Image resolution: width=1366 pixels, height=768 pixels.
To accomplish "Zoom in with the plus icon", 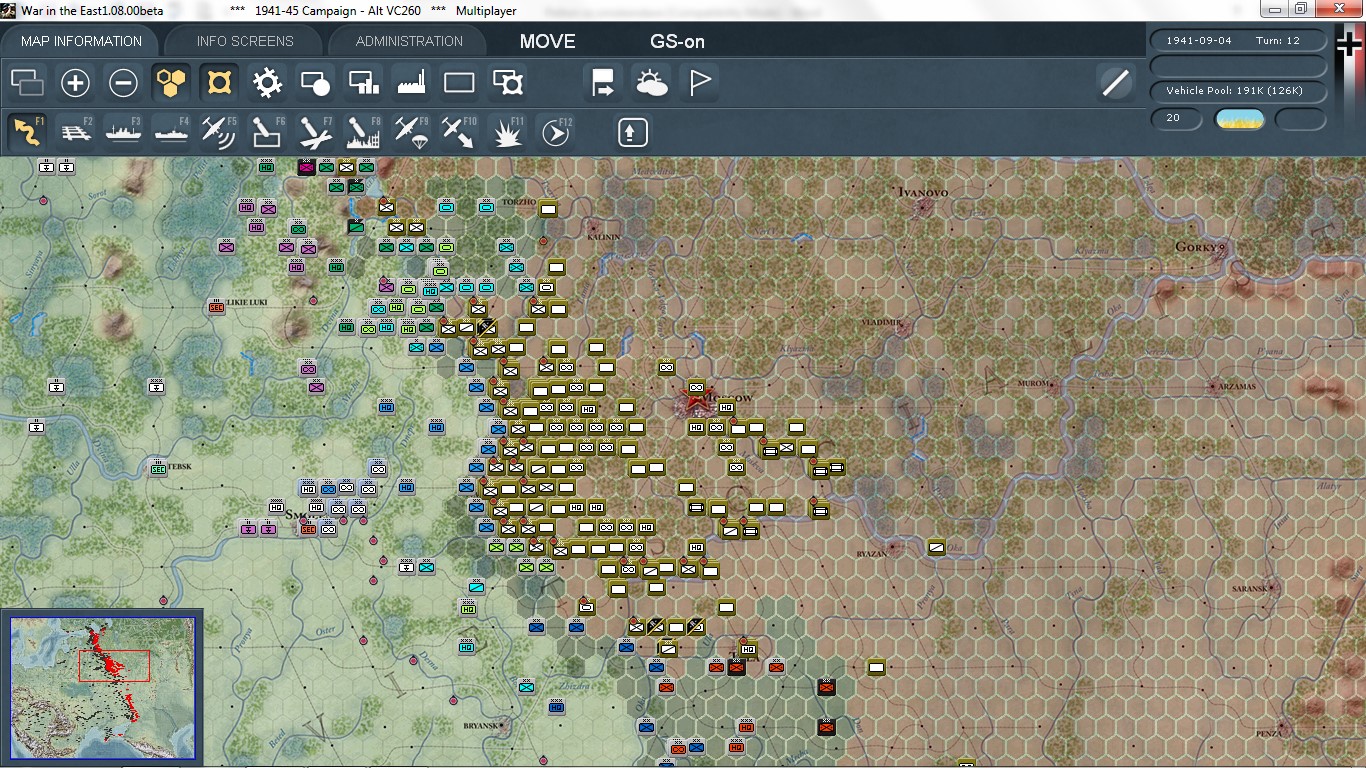I will point(75,83).
